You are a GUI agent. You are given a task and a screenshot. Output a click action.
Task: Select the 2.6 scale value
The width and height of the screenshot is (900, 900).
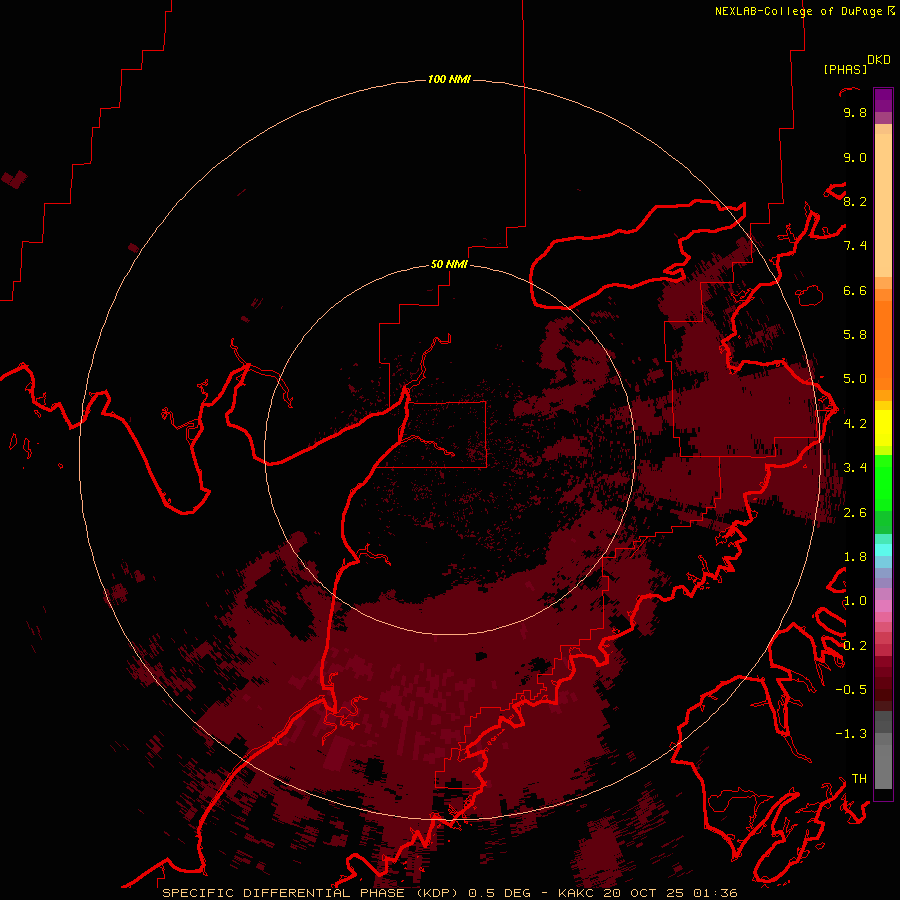855,513
